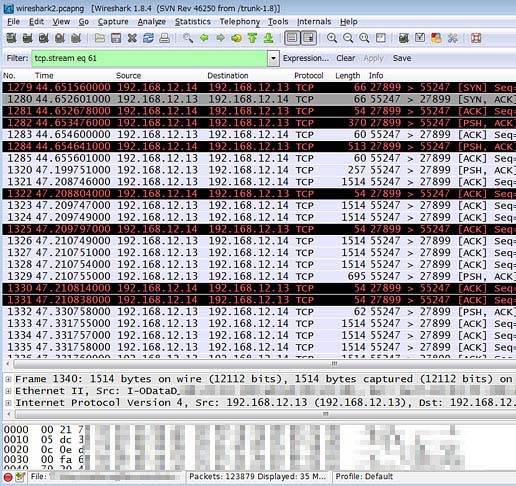Sort by the Destination column header

pos(228,76)
